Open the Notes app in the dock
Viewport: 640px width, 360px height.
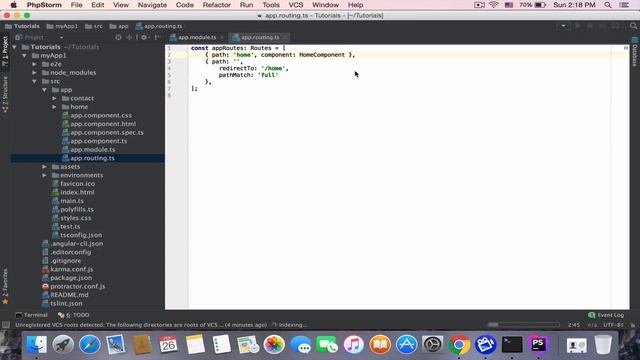coord(195,345)
